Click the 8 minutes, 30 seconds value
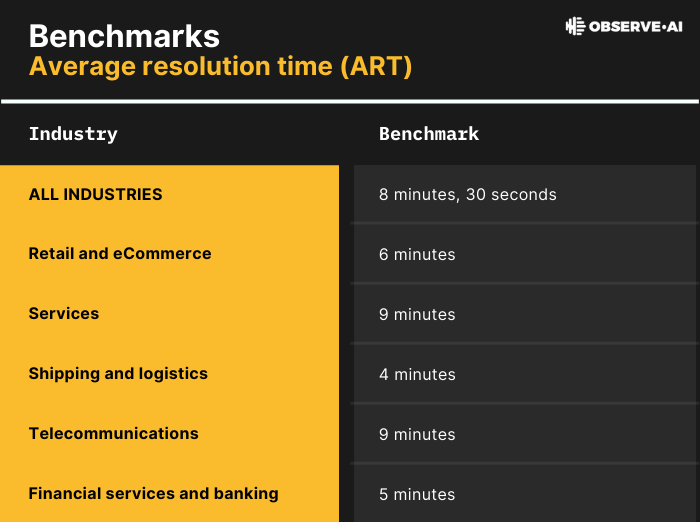The width and height of the screenshot is (700, 522). (467, 194)
